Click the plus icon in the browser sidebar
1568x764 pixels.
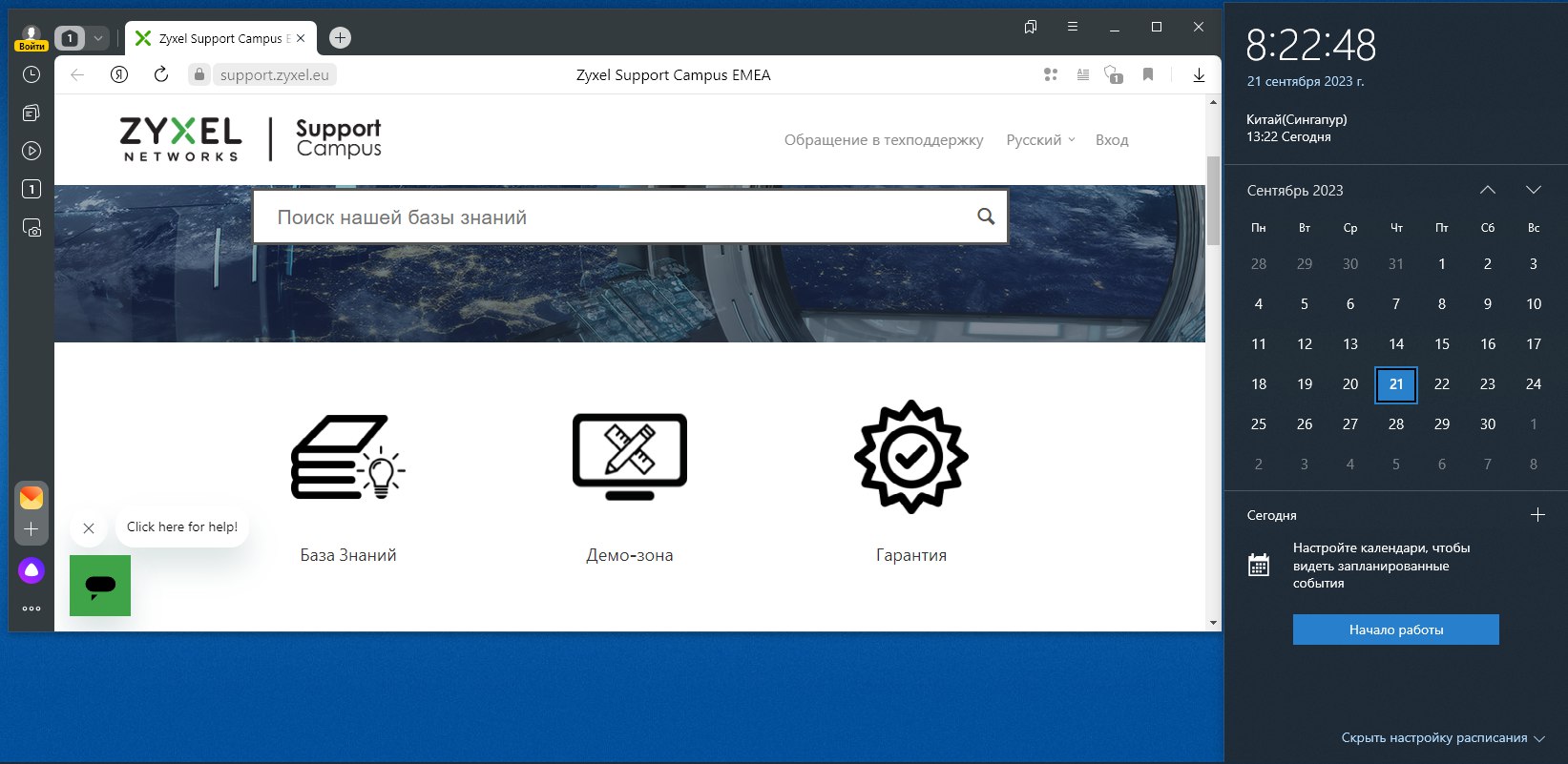pyautogui.click(x=31, y=528)
